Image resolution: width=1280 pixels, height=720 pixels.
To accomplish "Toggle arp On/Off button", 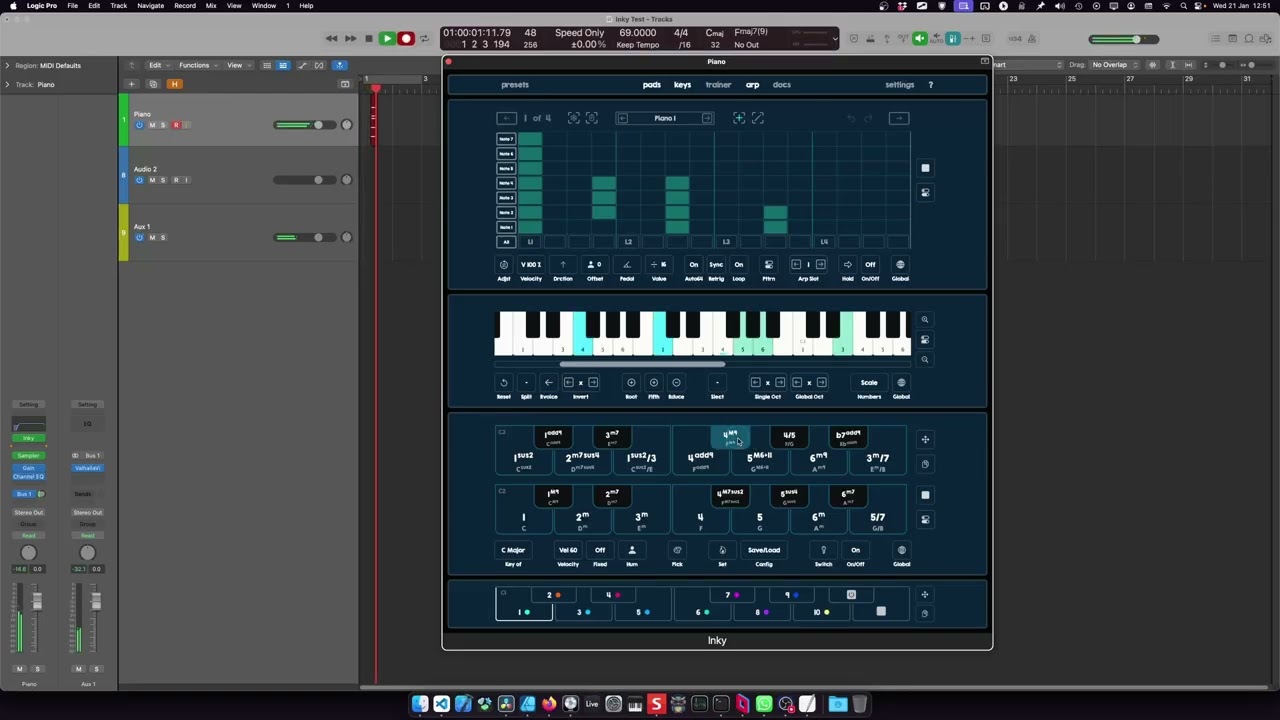I will point(870,265).
